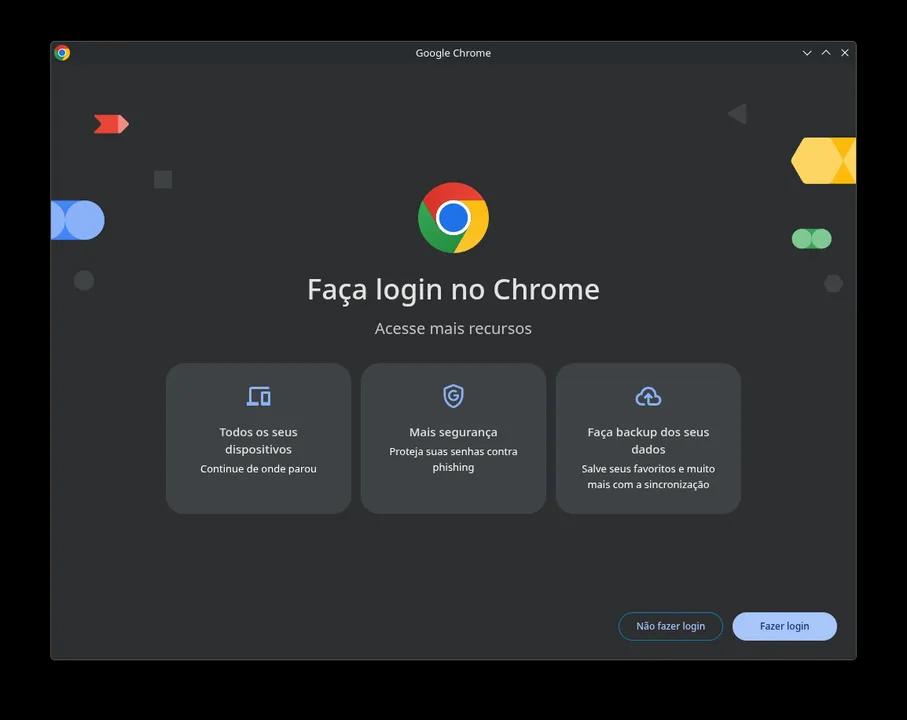This screenshot has height=720, width=907.
Task: Click Proteja suas senhas contra phishing text
Action: point(453,459)
